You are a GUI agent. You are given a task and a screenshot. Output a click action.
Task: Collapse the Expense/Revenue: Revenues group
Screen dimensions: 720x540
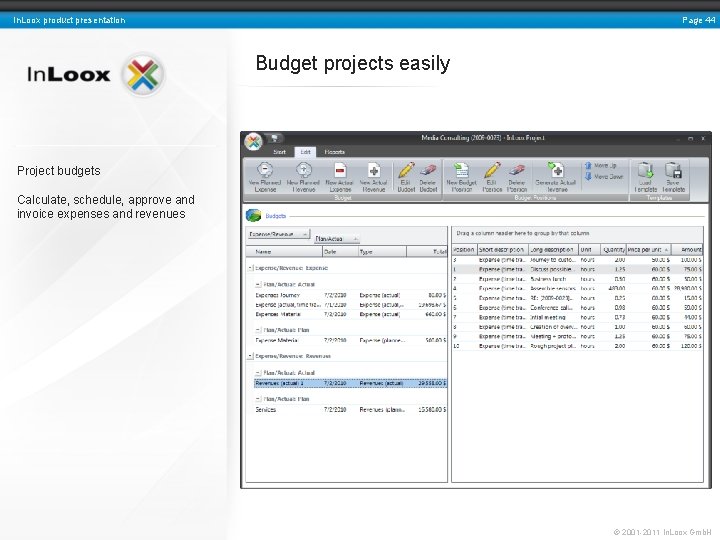(250, 356)
